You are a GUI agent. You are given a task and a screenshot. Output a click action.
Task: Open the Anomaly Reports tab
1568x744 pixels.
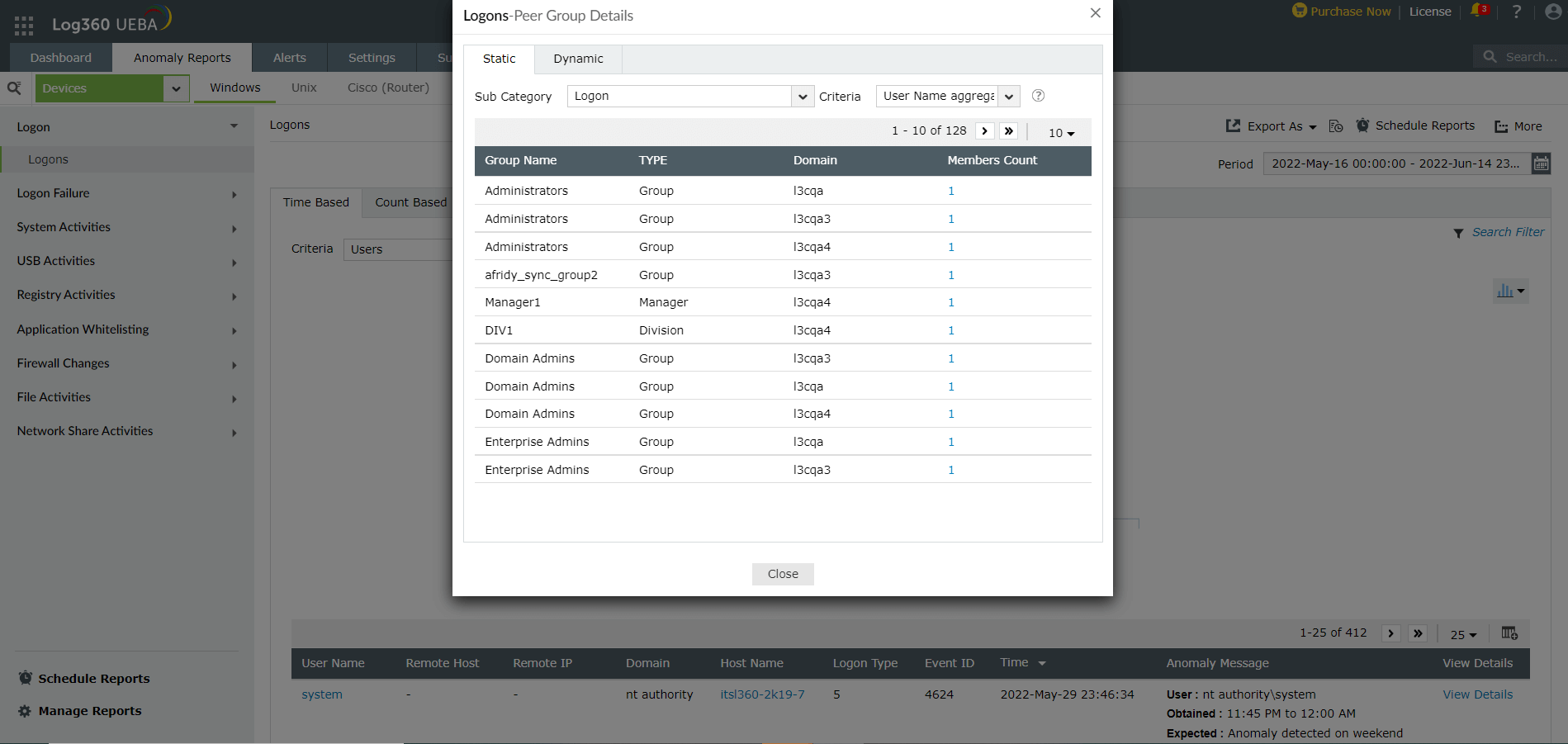coord(182,58)
